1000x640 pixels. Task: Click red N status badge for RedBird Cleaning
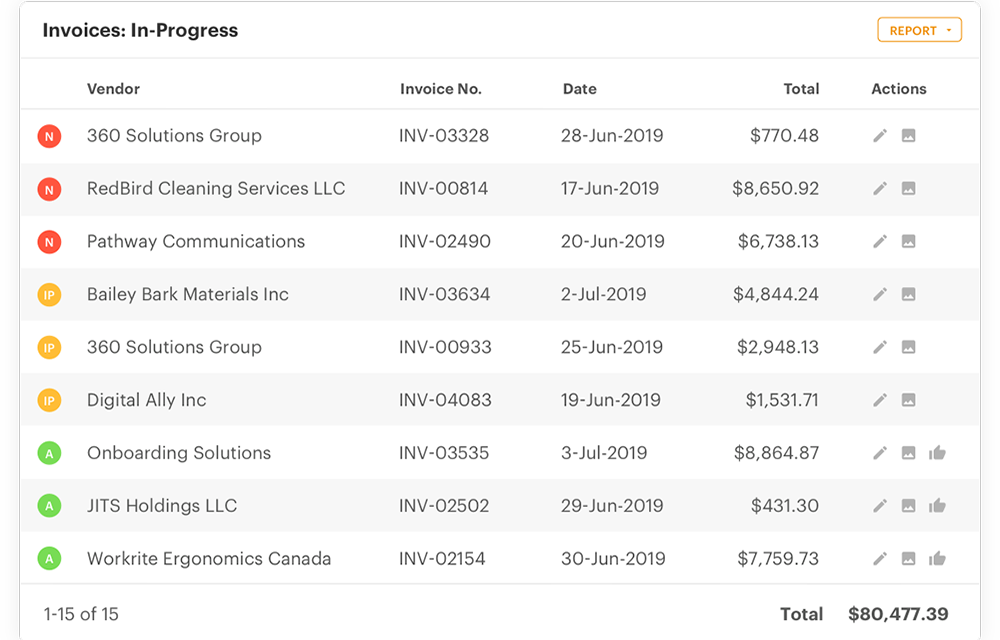[49, 189]
